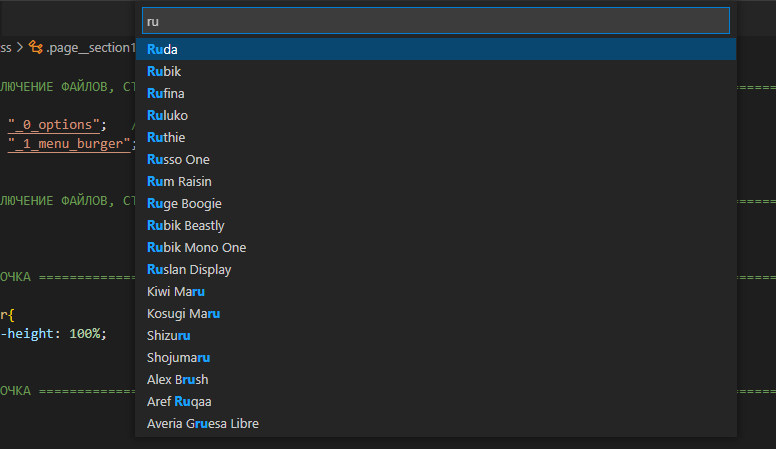Select Rubik Beastly option
Viewport: 776px width, 449px height.
(436, 226)
